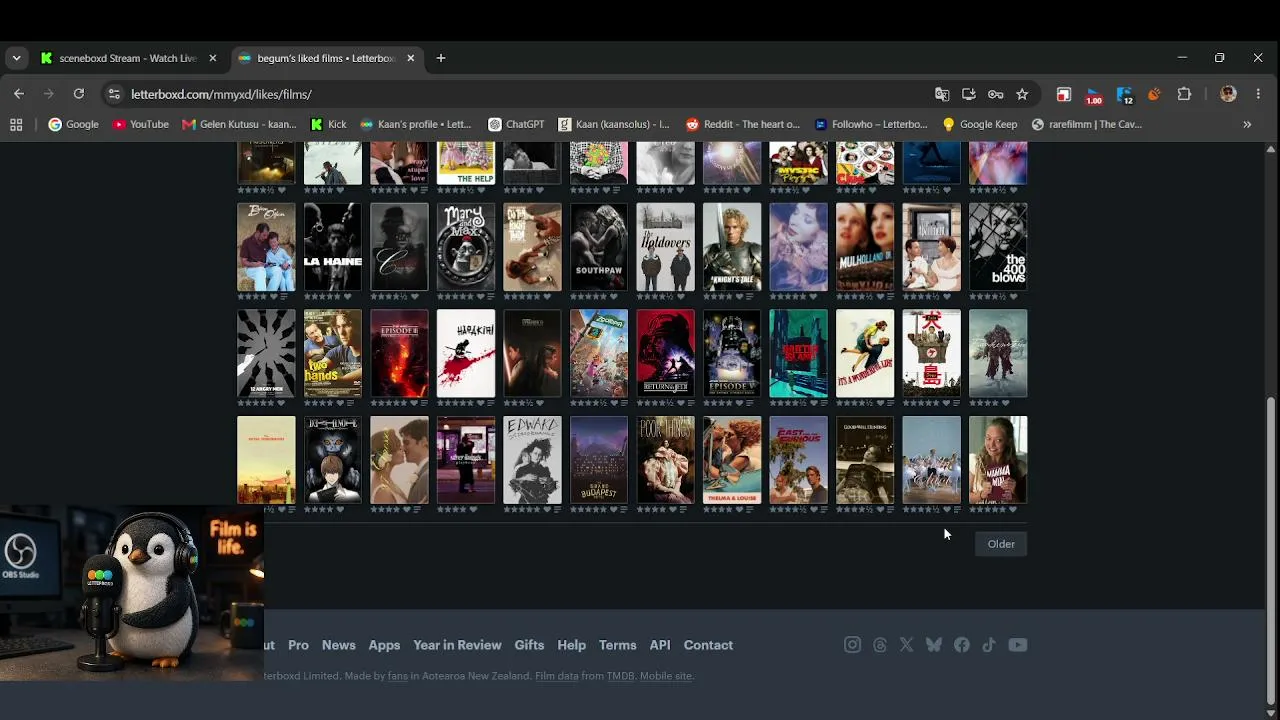Open the Chrome apps grid in bookmarks bar
The height and width of the screenshot is (720, 1280).
(x=16, y=125)
